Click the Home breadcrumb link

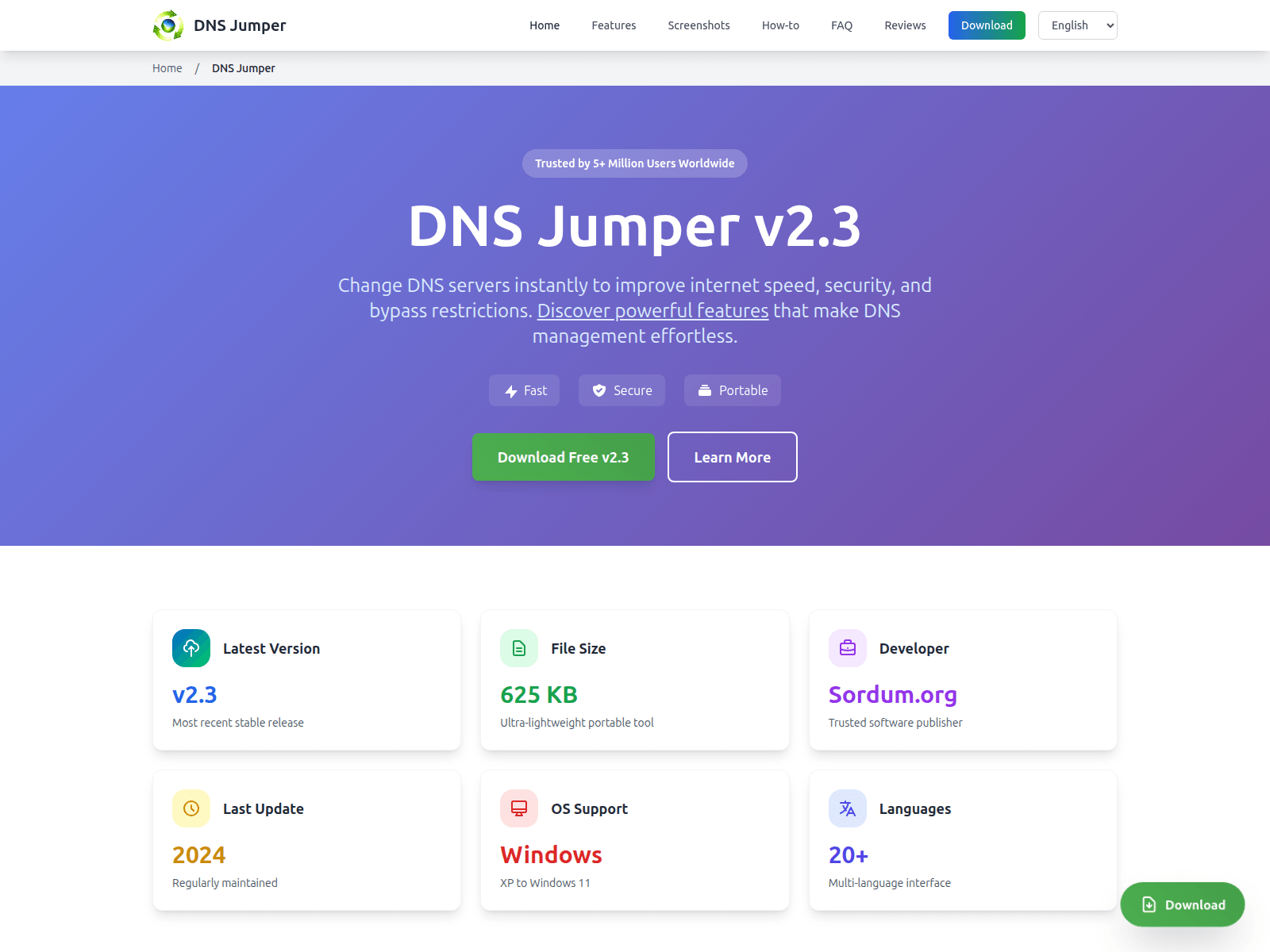coord(167,68)
